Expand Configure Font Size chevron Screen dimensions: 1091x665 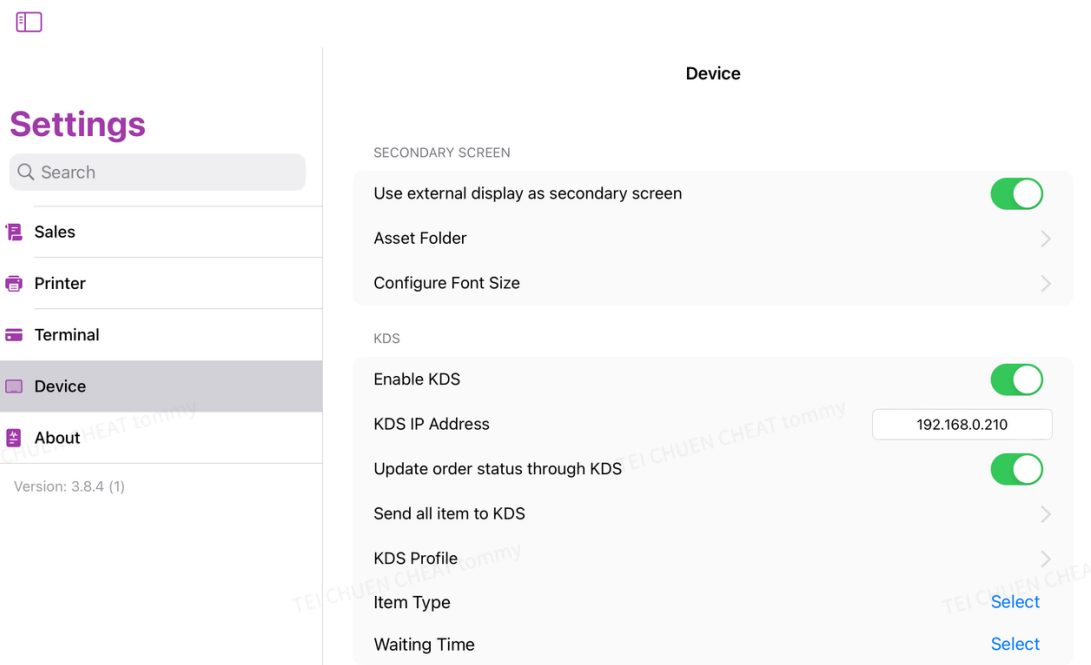click(1045, 284)
